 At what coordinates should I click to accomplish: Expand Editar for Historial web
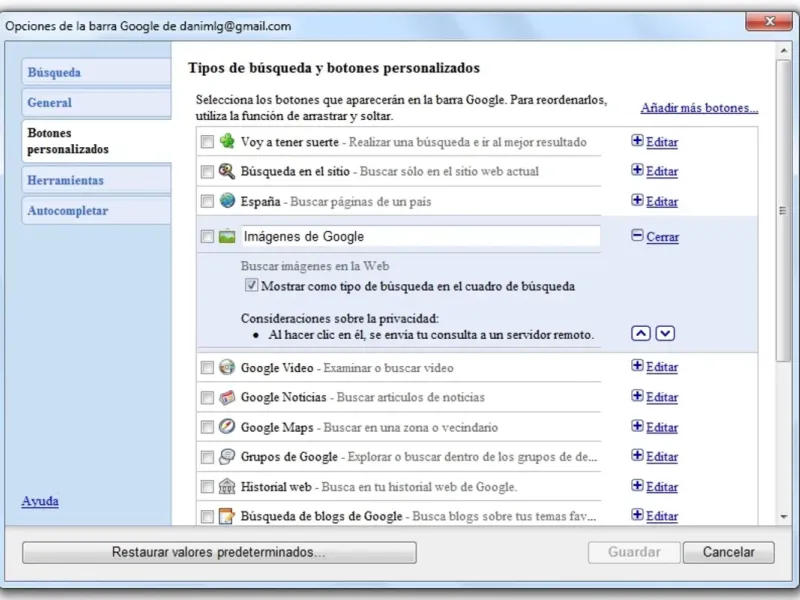click(x=655, y=487)
